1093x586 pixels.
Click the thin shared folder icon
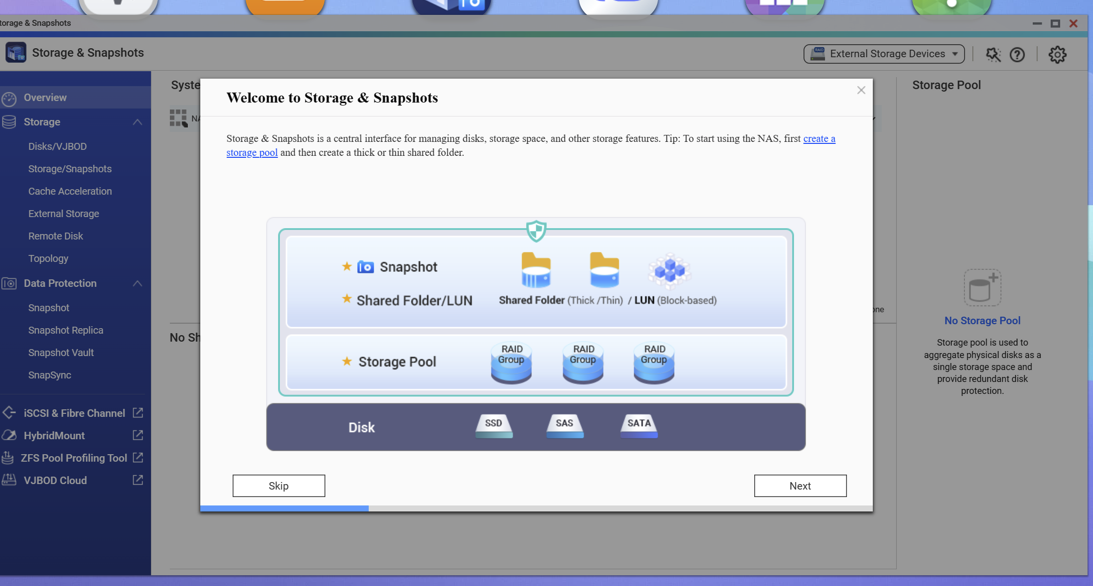pos(604,270)
